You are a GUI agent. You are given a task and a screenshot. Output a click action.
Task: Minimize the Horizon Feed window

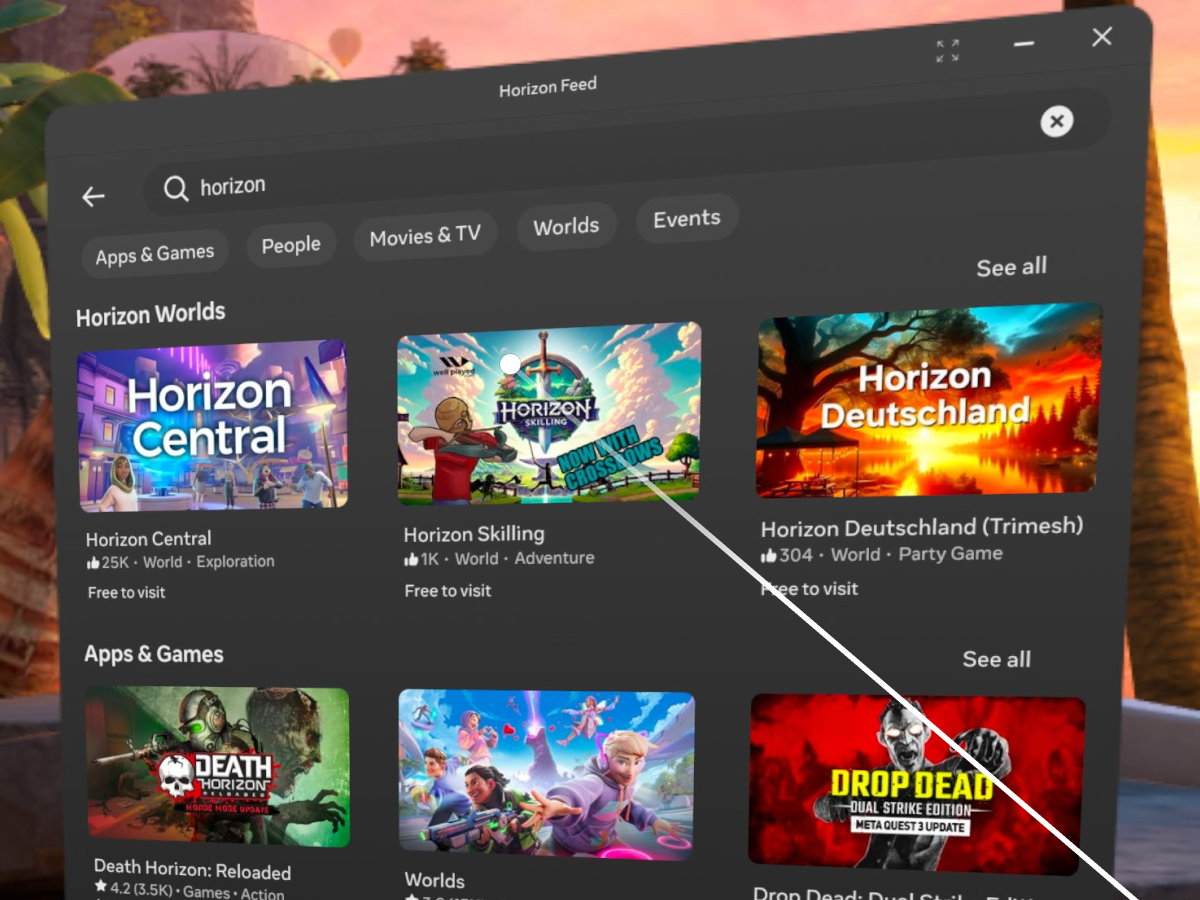tap(1023, 44)
